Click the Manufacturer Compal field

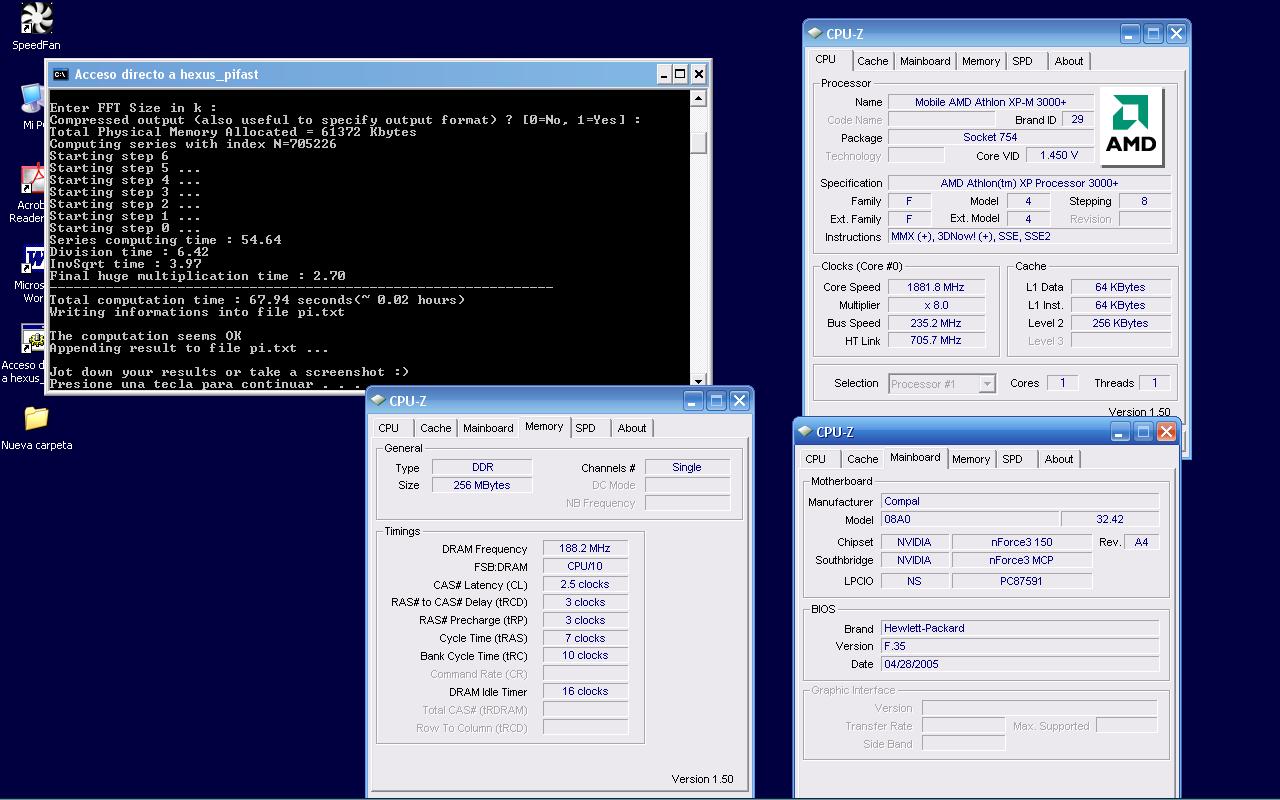coord(1019,502)
